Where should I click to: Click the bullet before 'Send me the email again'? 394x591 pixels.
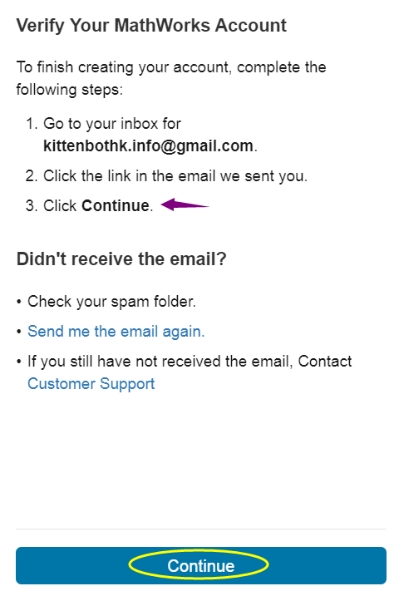tap(19, 332)
